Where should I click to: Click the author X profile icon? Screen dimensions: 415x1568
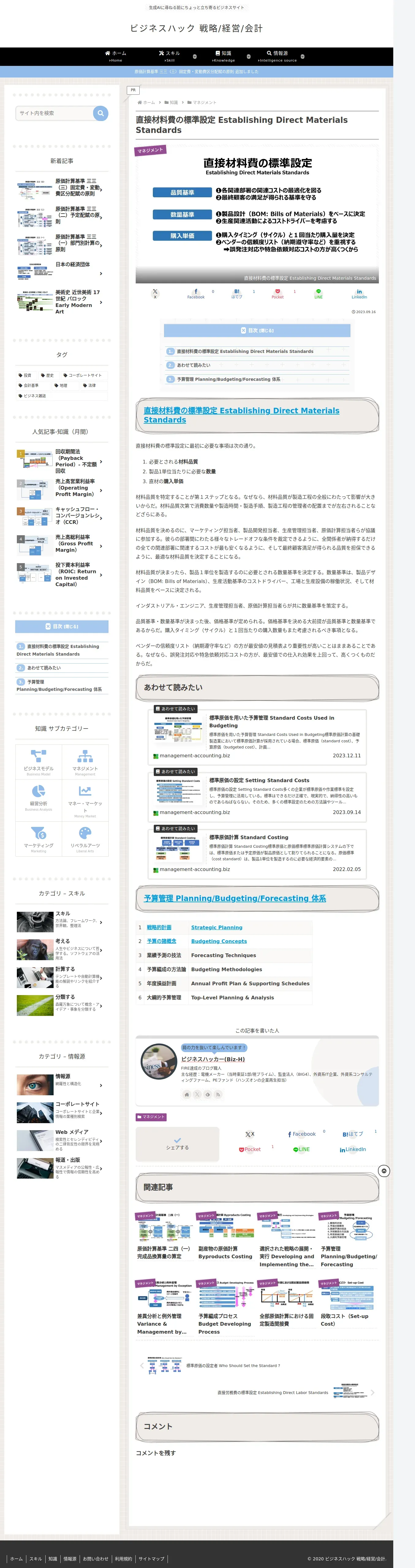[x=197, y=1094]
